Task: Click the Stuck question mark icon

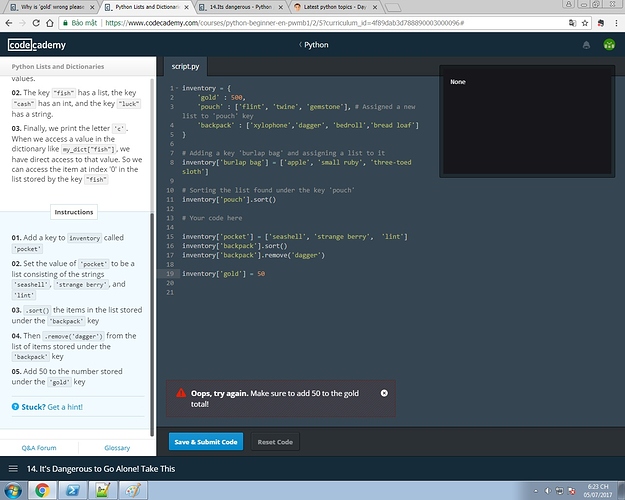Action: point(15,407)
